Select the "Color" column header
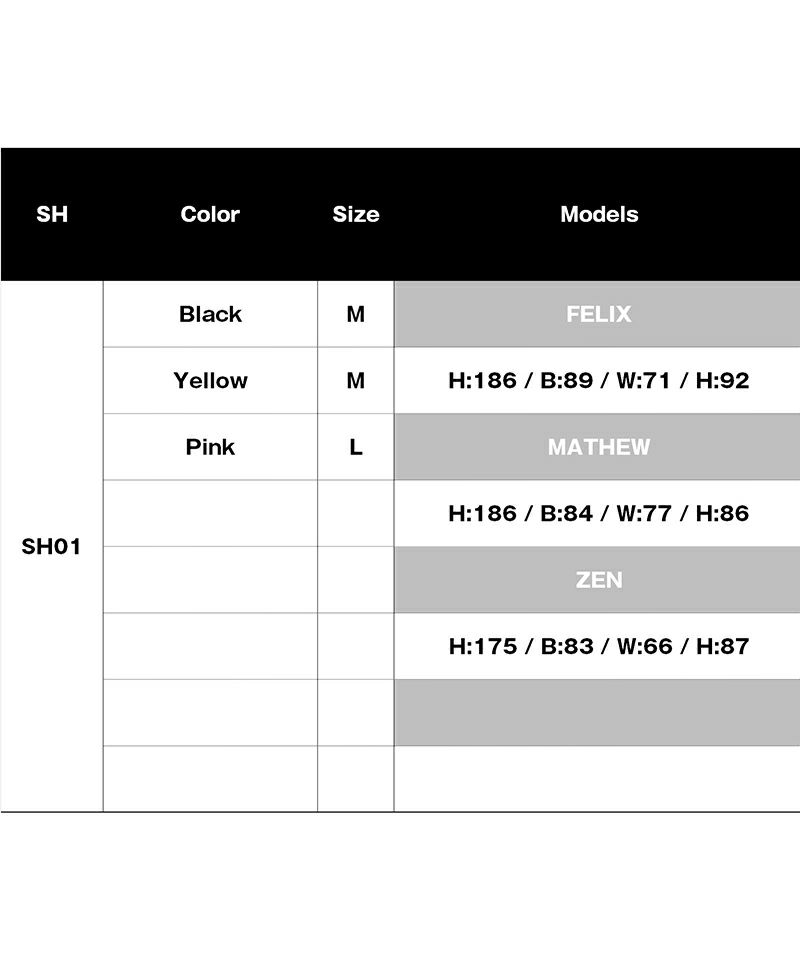This screenshot has width=800, height=960. click(x=210, y=214)
